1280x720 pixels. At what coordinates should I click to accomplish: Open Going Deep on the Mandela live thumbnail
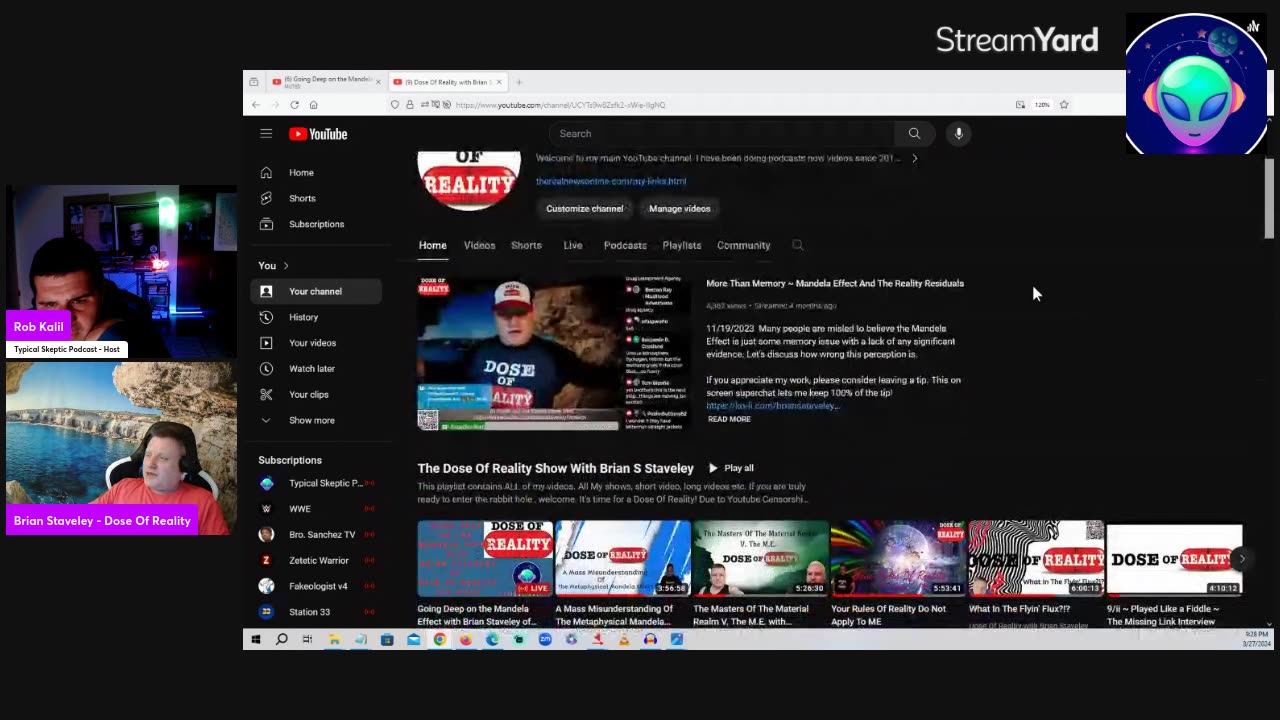pyautogui.click(x=485, y=558)
